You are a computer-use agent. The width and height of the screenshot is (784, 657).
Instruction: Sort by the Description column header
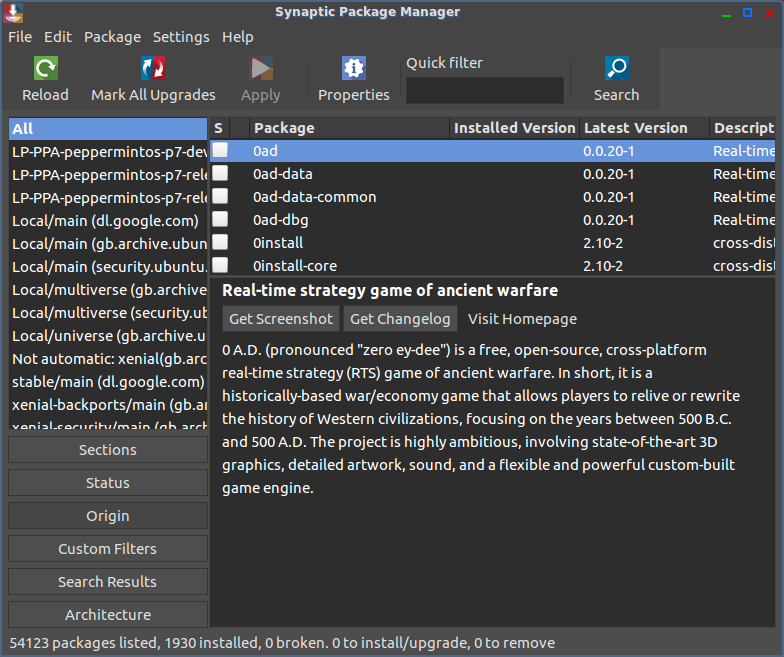pyautogui.click(x=742, y=128)
